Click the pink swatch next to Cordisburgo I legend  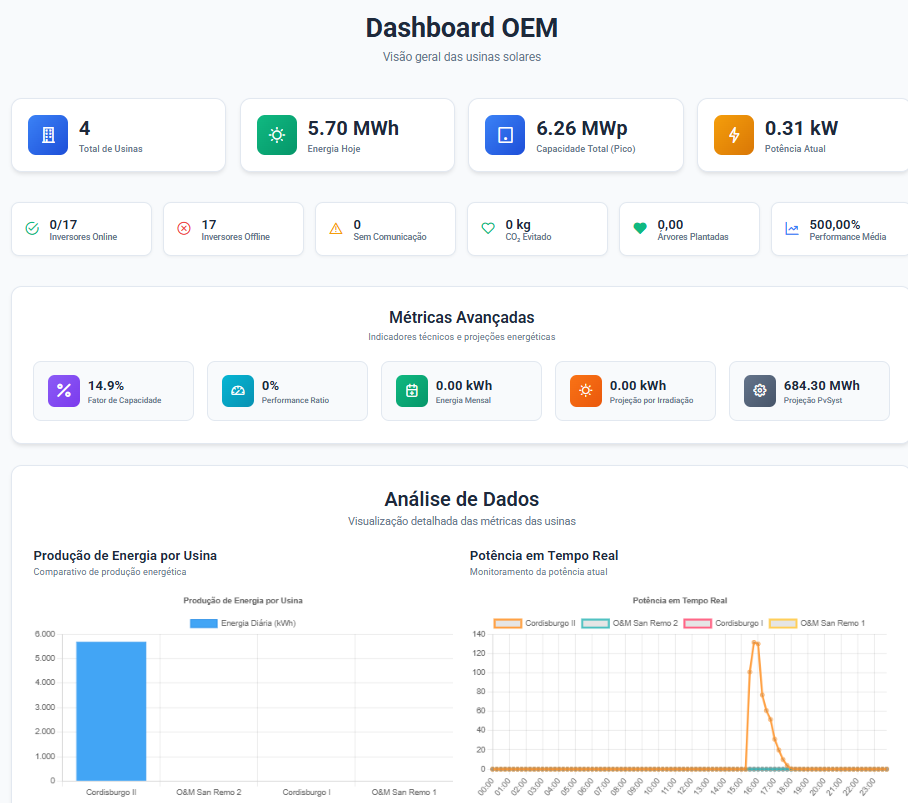tap(699, 622)
